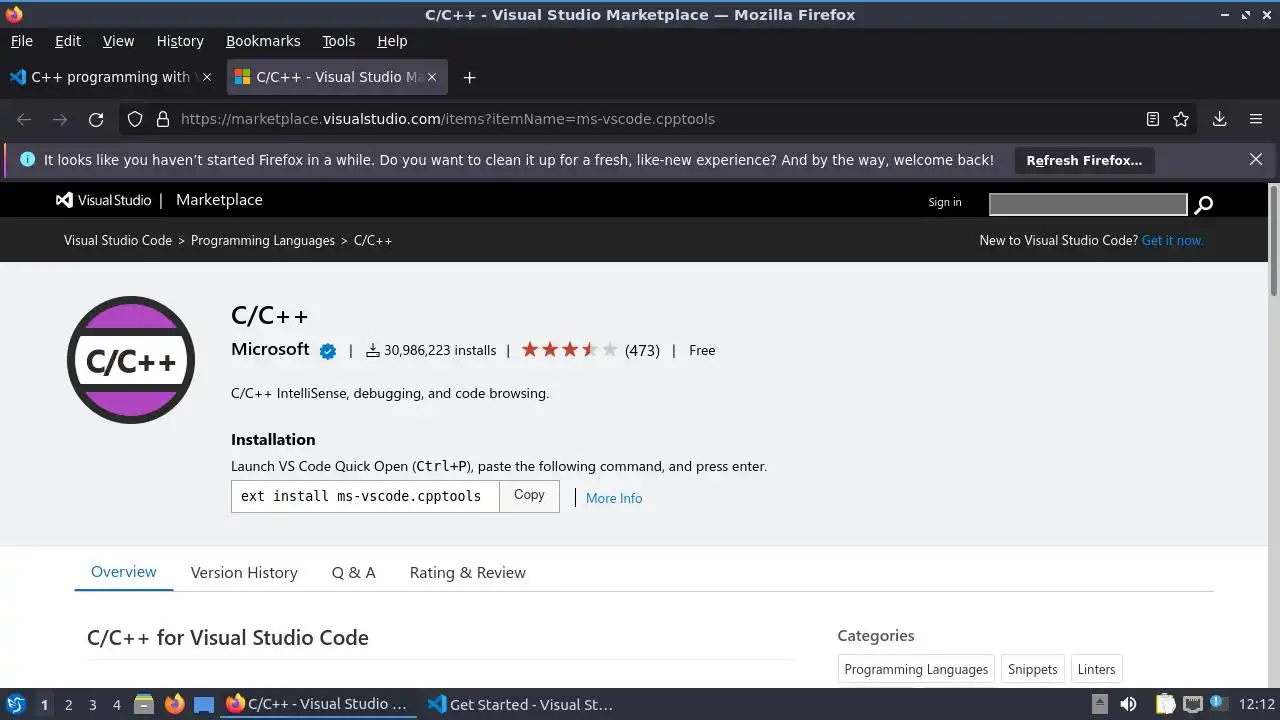1280x720 pixels.
Task: Open the Help menu
Action: pyautogui.click(x=392, y=41)
